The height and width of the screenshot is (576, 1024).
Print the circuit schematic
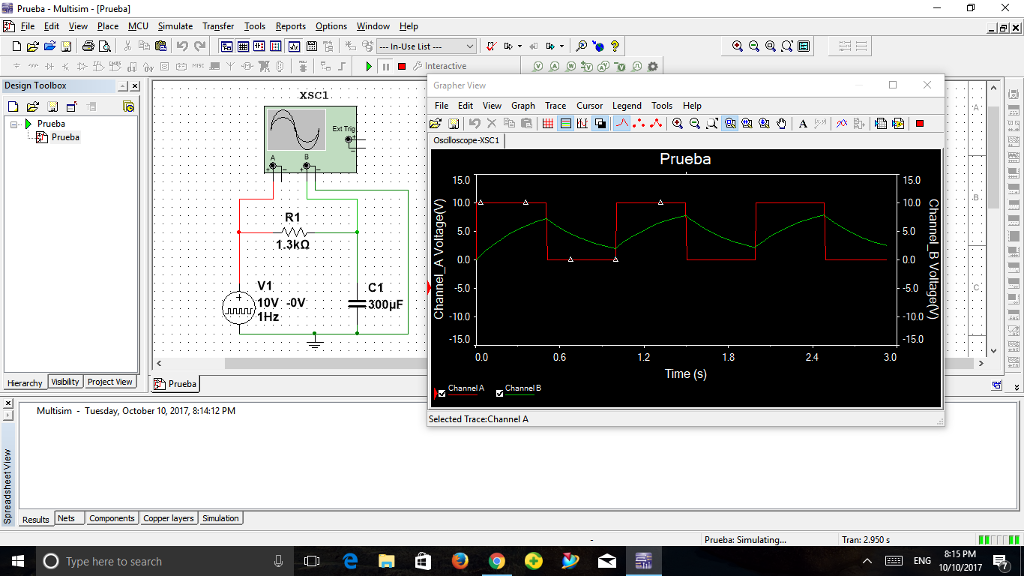(x=88, y=45)
